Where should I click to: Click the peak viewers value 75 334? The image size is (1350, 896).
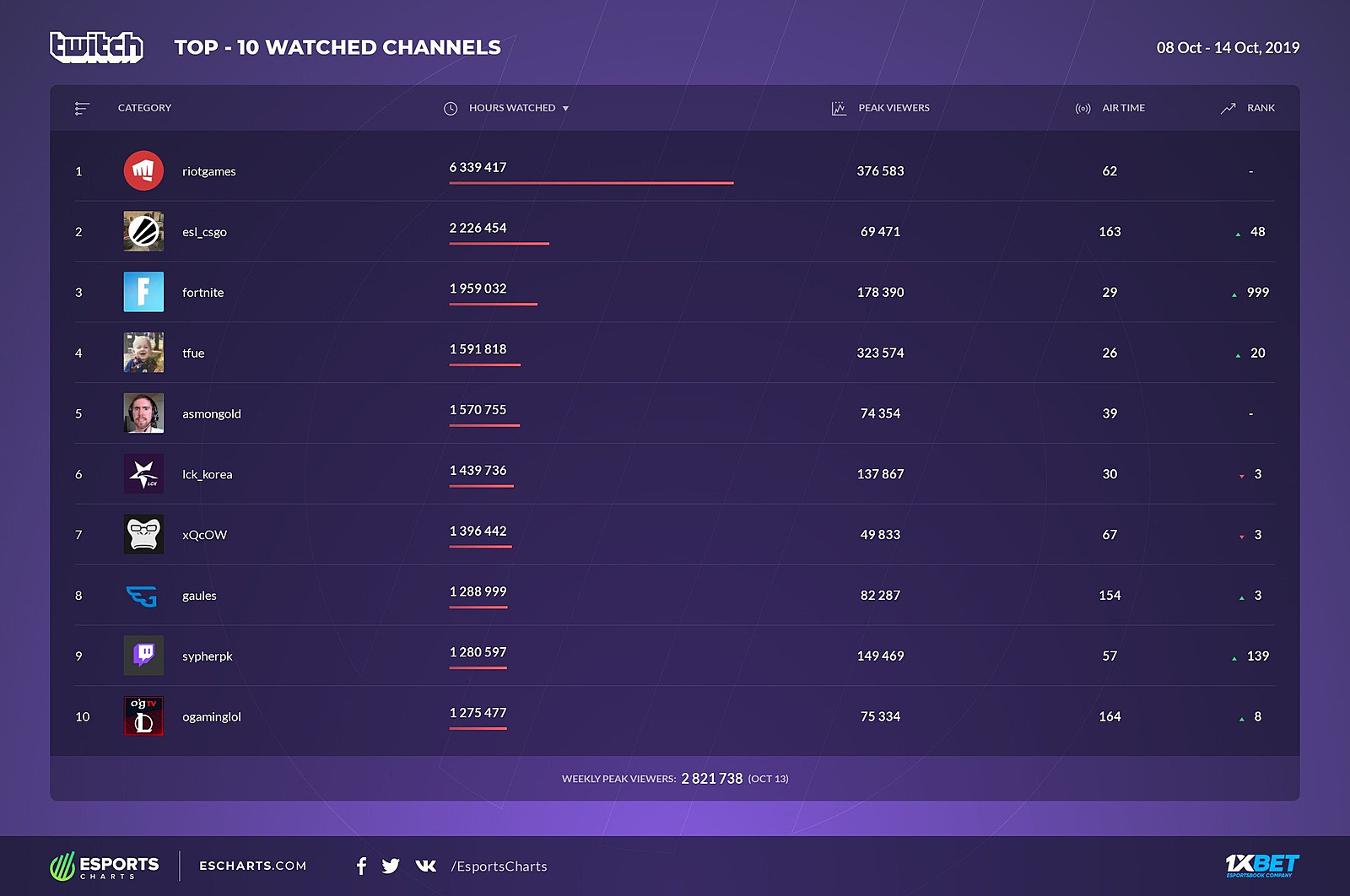[x=881, y=716]
